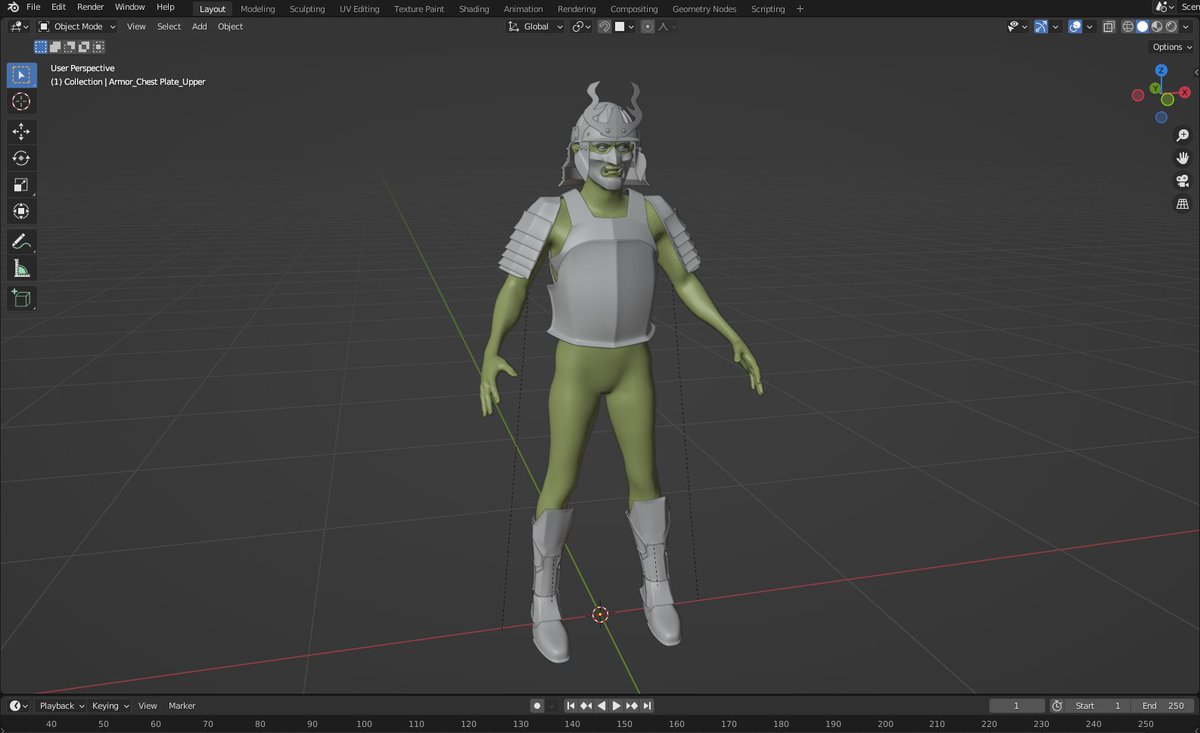
Task: Switch to rendered shading
Action: (x=1171, y=27)
